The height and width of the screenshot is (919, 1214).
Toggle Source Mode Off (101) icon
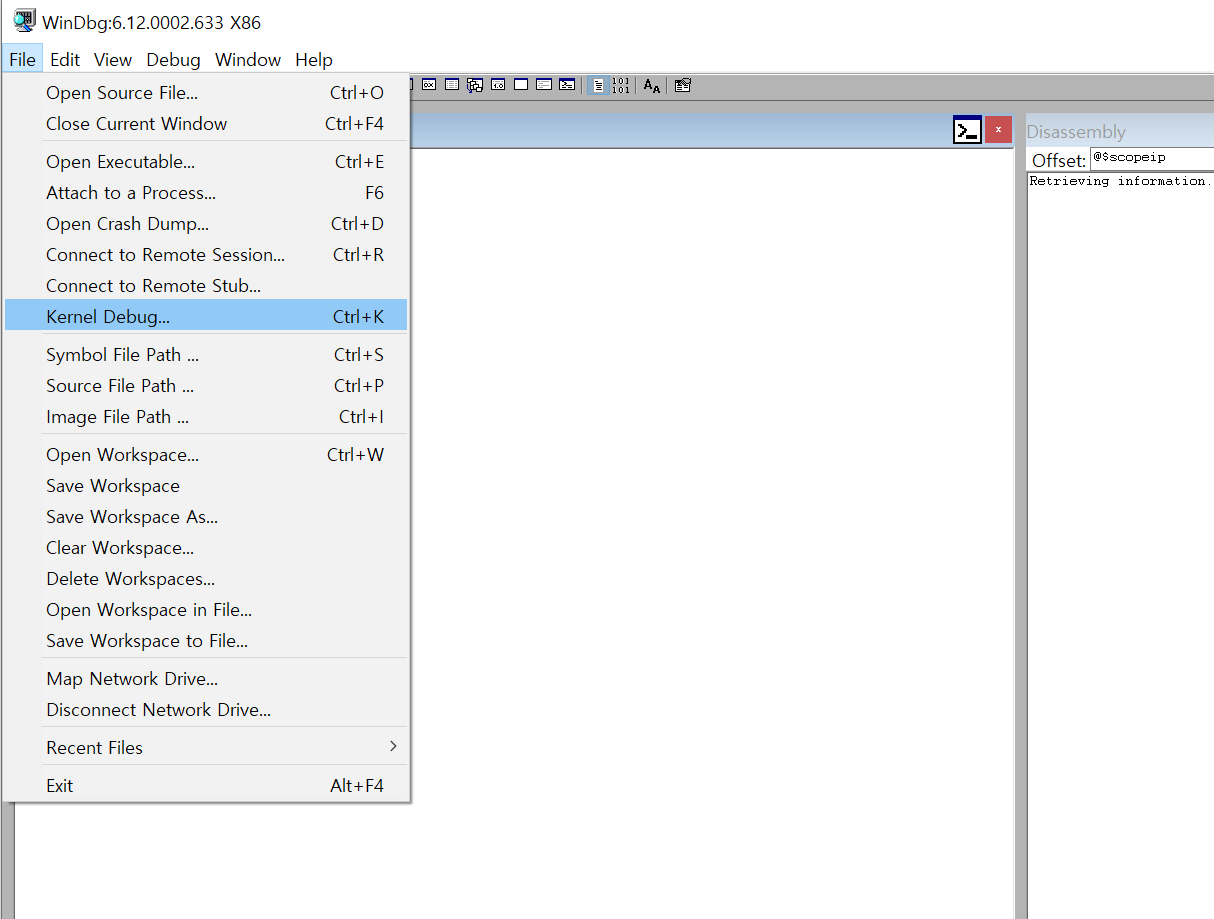tap(621, 85)
